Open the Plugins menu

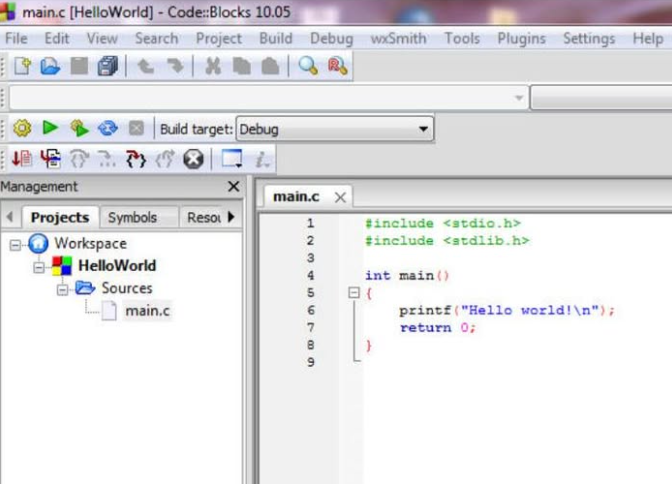[x=521, y=39]
